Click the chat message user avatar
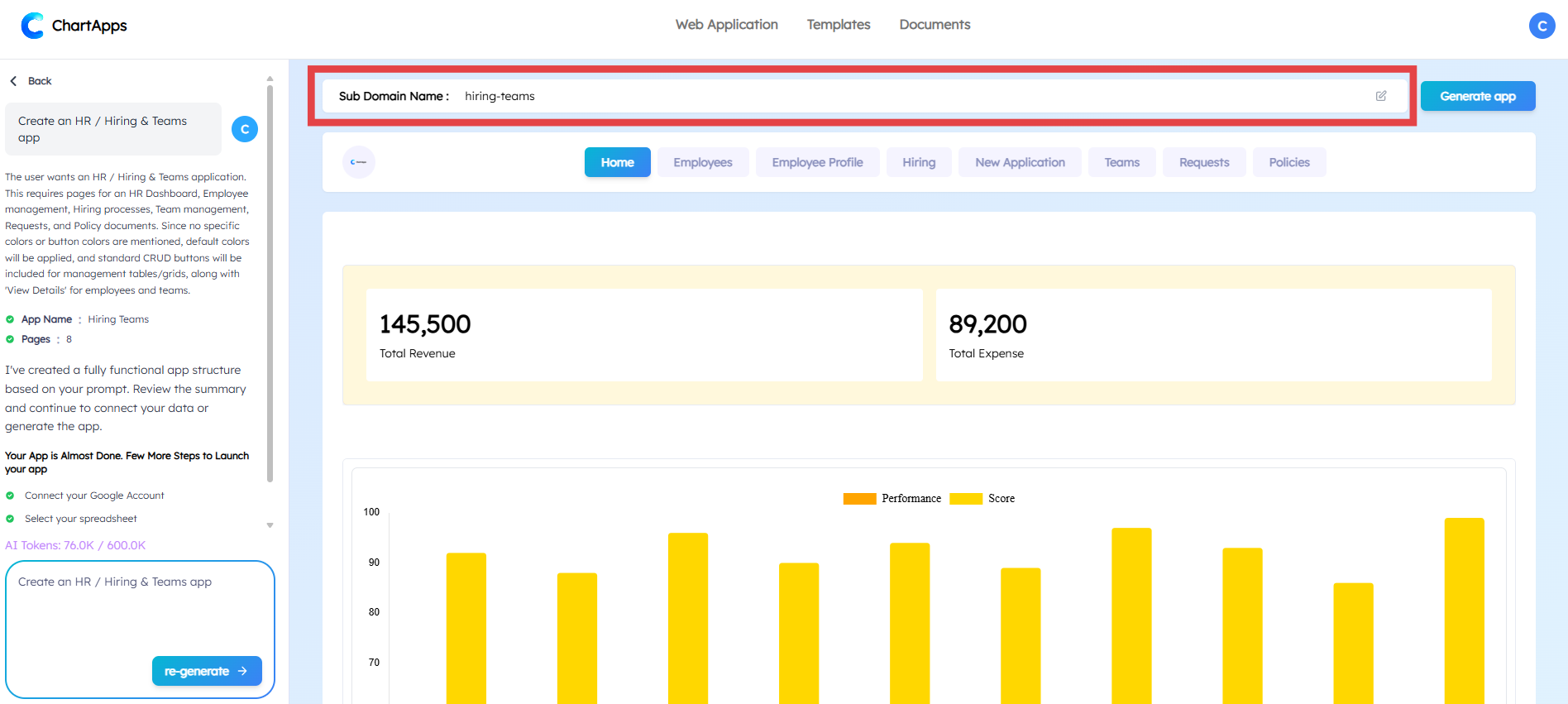 click(x=245, y=129)
